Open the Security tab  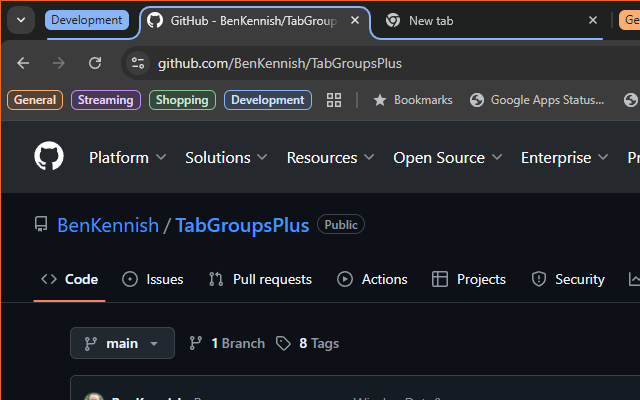pos(568,280)
